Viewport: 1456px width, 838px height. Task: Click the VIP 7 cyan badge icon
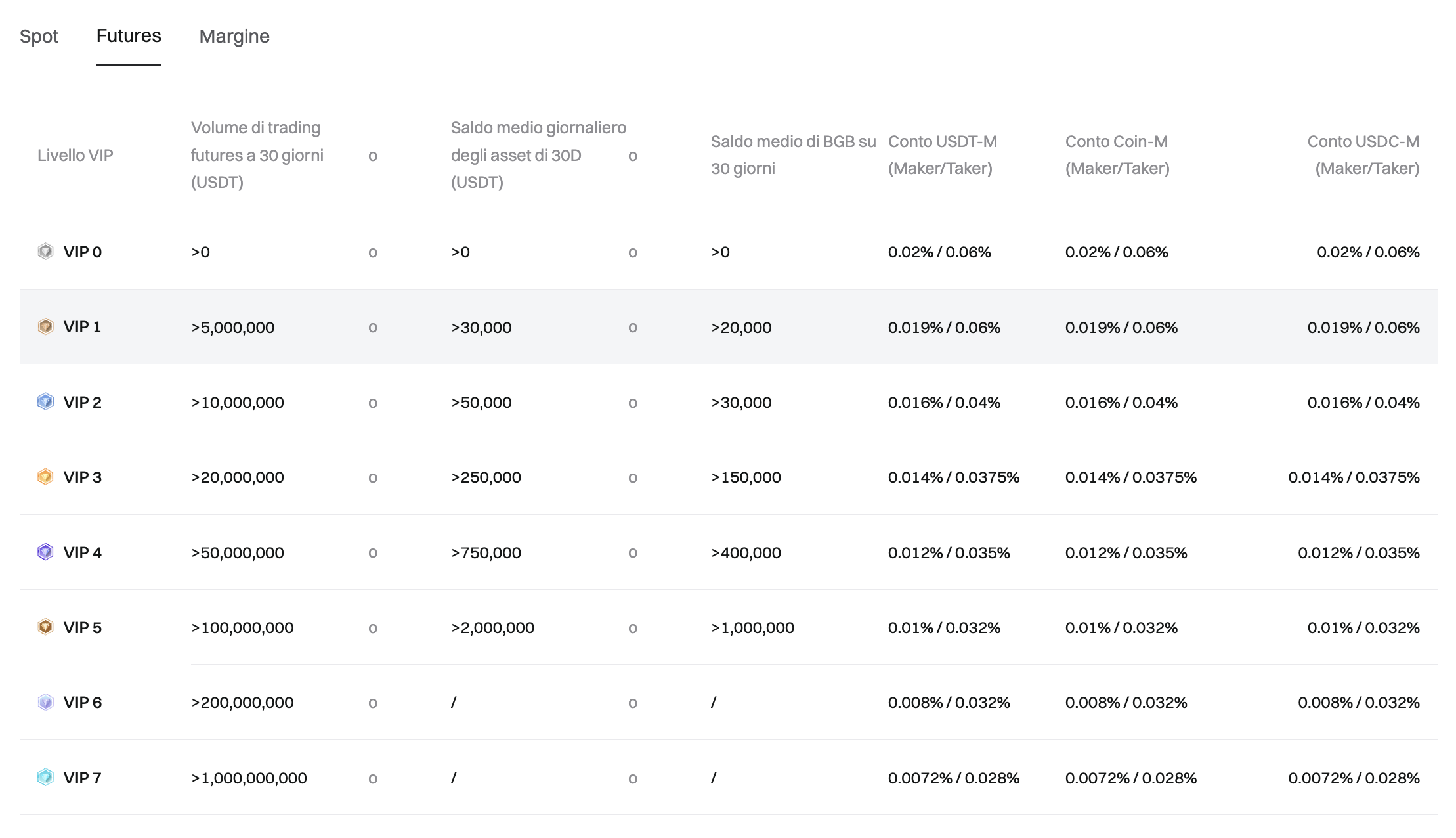tap(45, 778)
